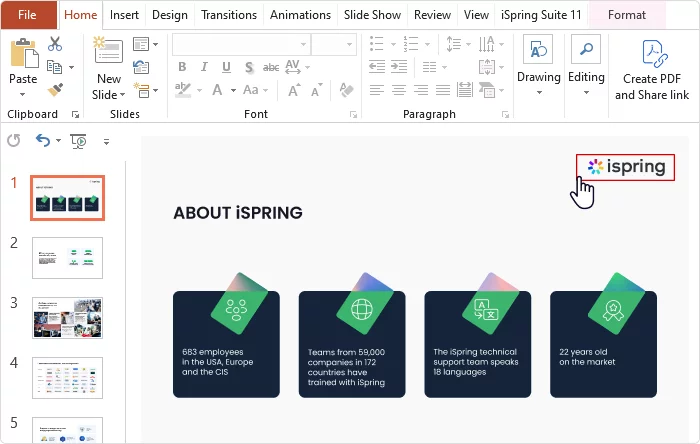Increase font size with large A
The width and height of the screenshot is (700, 444).
pyautogui.click(x=294, y=91)
